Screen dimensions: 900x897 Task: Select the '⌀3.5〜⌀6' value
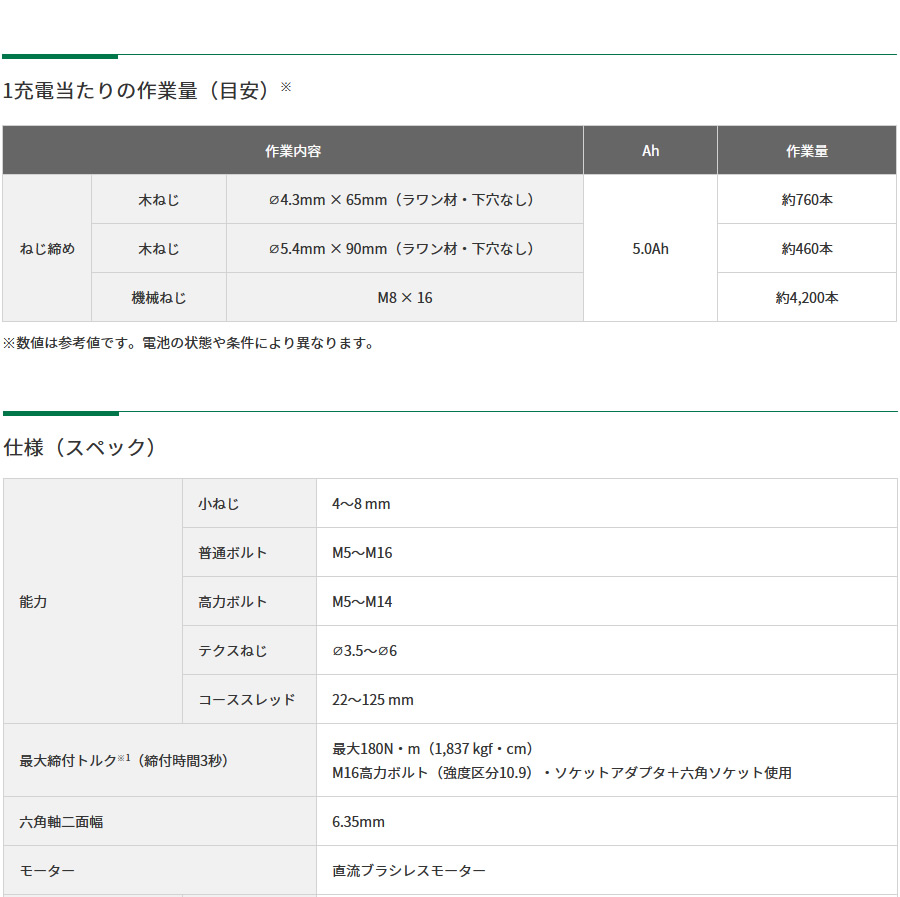[364, 650]
